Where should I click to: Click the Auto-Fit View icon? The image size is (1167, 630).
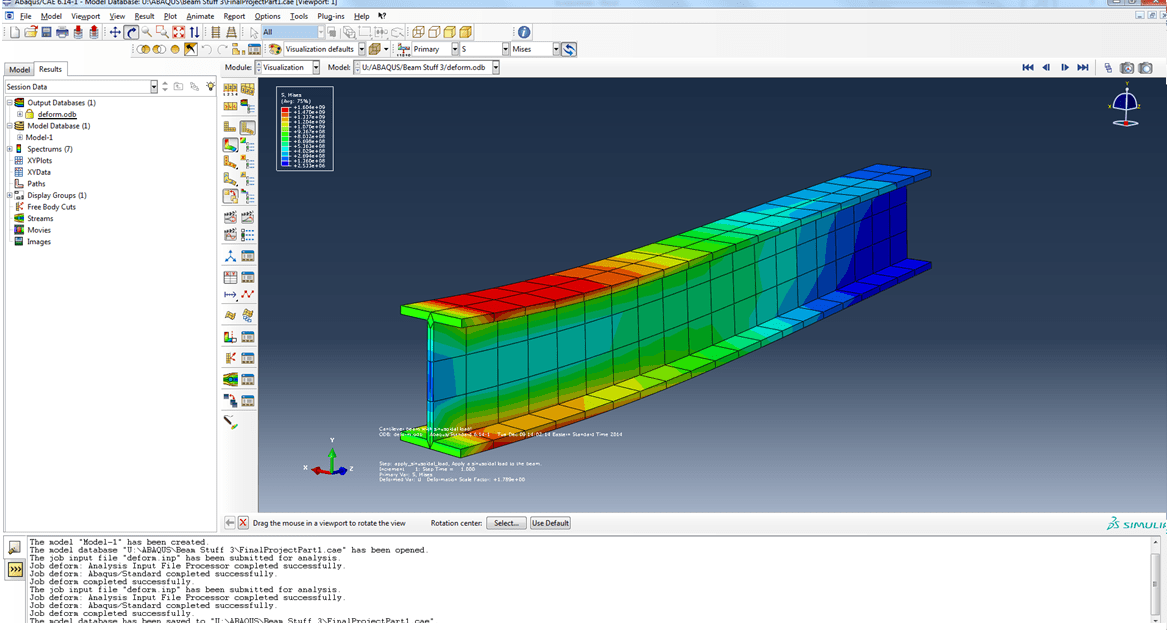coord(179,32)
